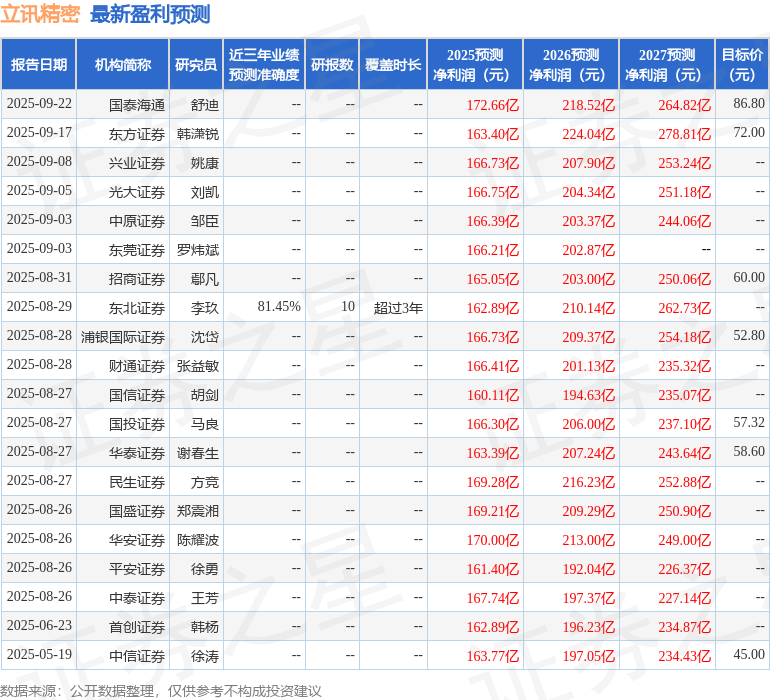This screenshot has height=700, width=770.
Task: Click institution name 民生证券
Action: [x=137, y=482]
